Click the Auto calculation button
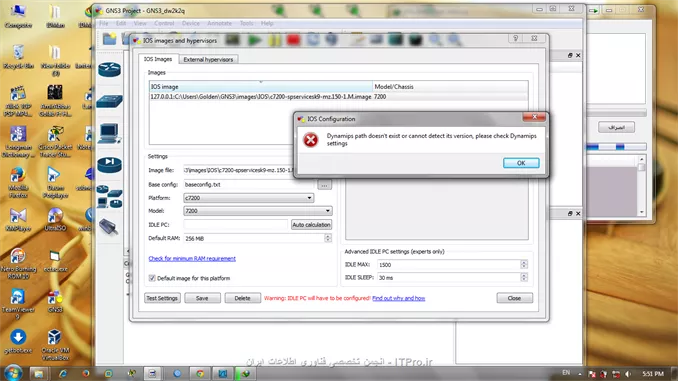The width and height of the screenshot is (678, 381). tap(311, 225)
